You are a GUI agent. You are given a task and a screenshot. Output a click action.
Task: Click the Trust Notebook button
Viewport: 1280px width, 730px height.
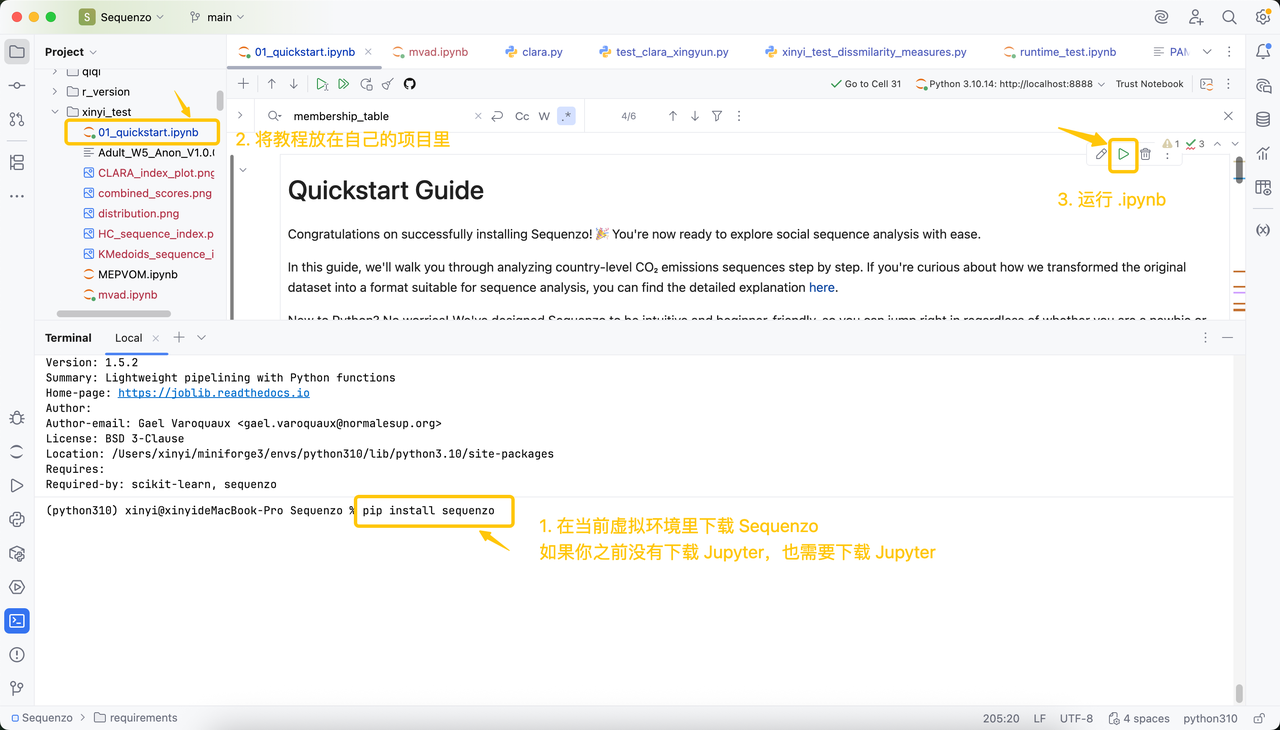(1149, 84)
